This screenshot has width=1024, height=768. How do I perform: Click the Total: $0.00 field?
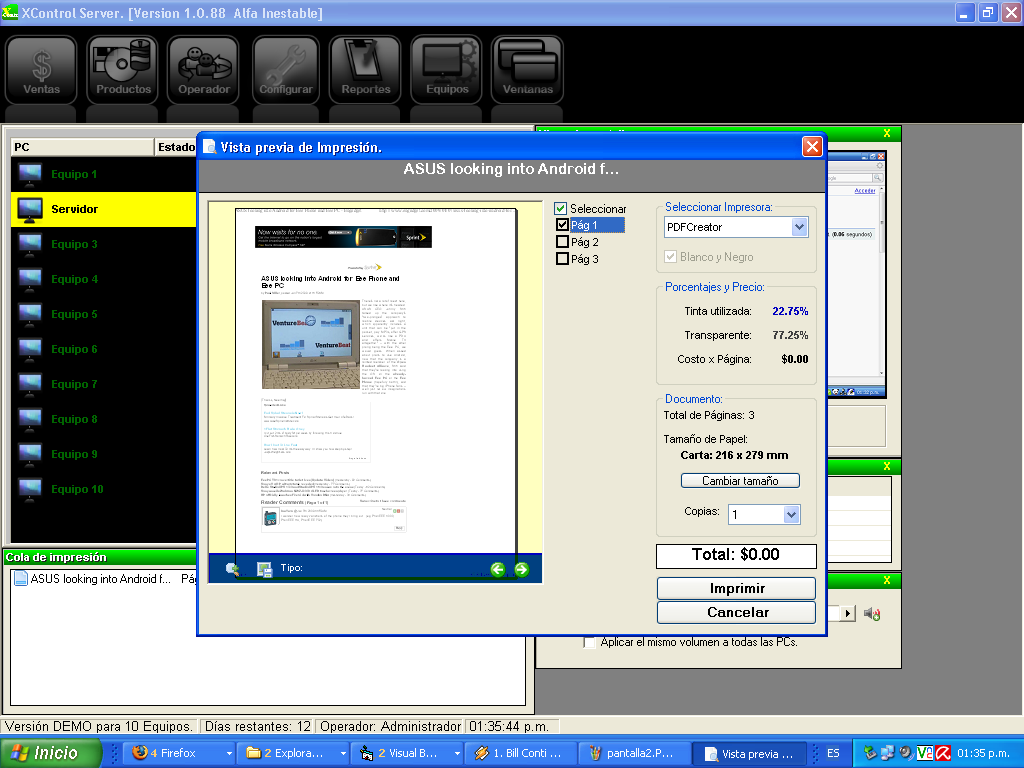click(x=736, y=556)
